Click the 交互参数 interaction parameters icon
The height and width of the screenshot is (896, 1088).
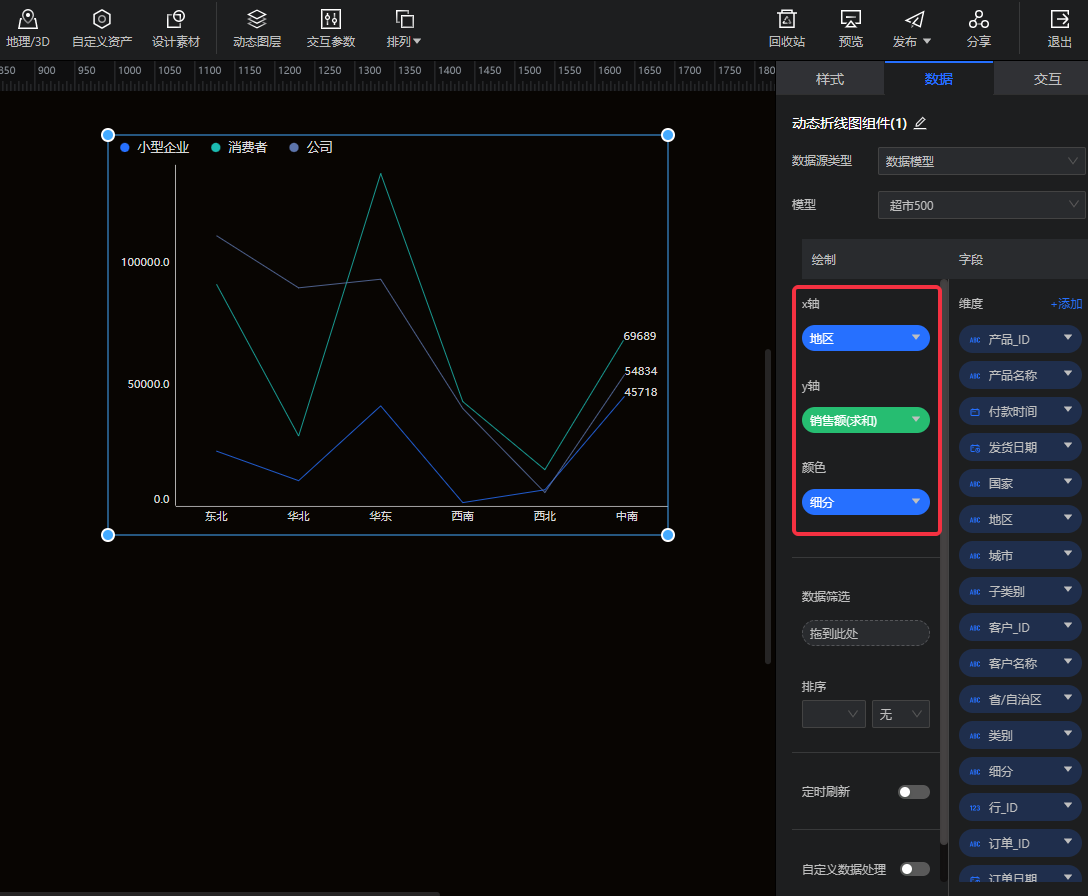(x=331, y=20)
